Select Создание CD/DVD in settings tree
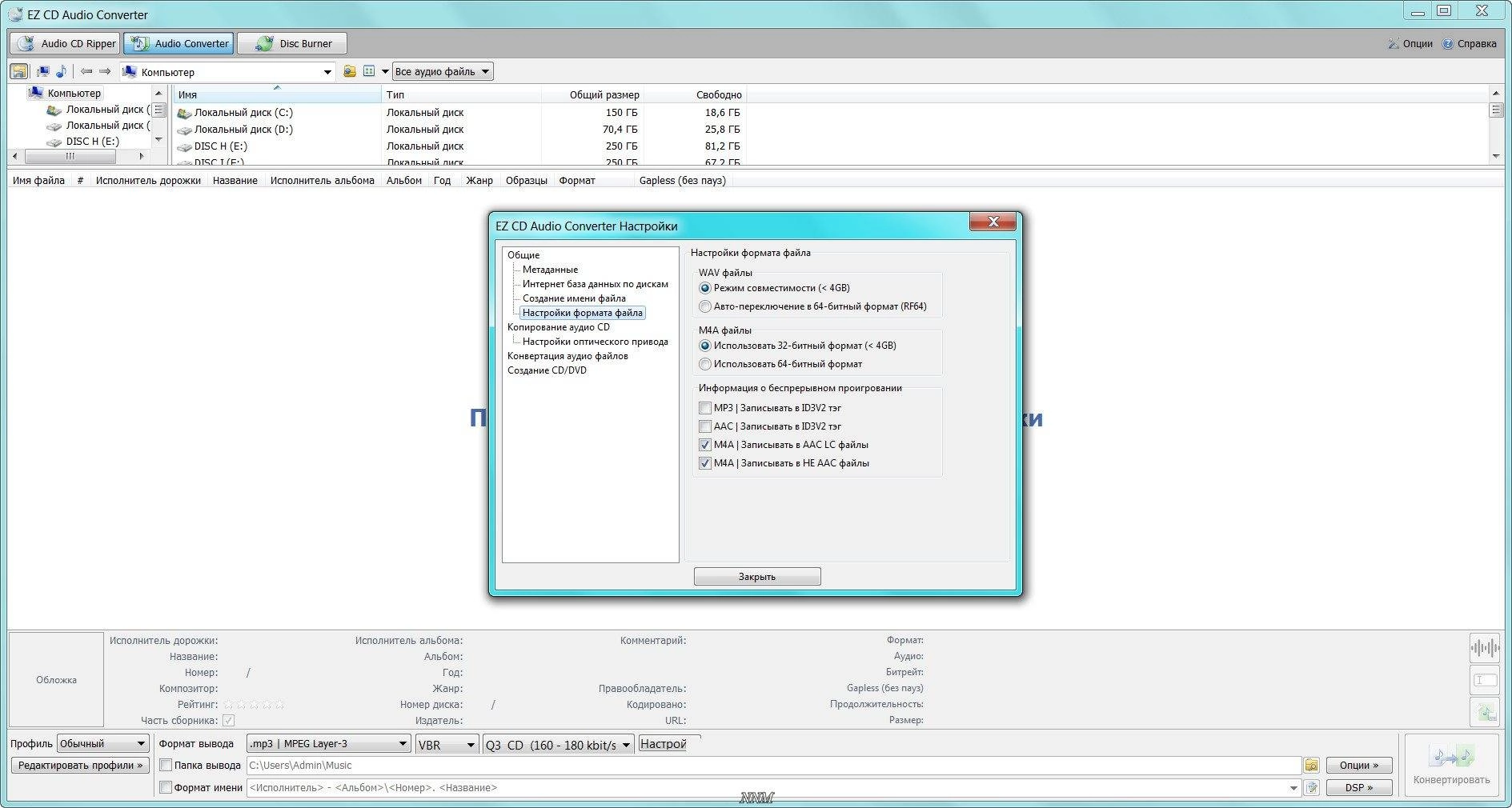This screenshot has width=1512, height=808. (547, 370)
